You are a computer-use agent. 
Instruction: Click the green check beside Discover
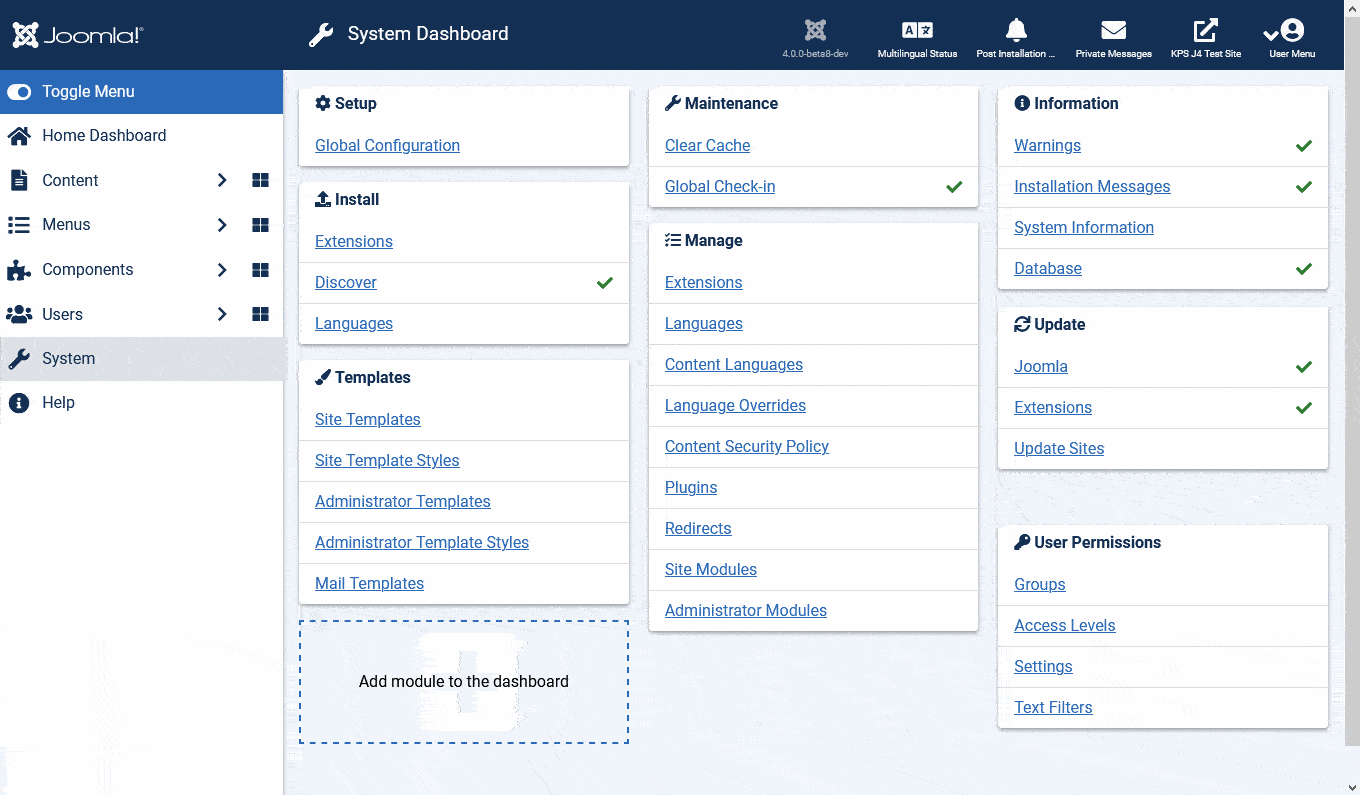pos(604,283)
